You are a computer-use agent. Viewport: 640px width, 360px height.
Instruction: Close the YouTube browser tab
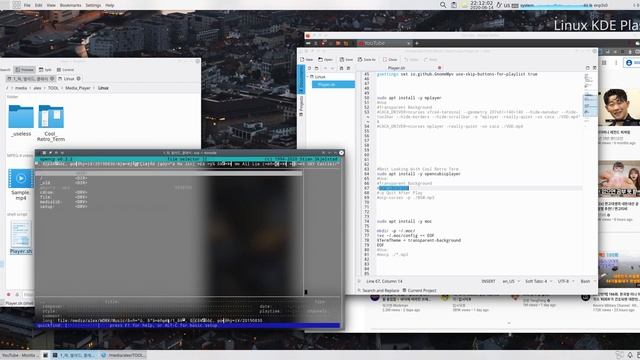coord(409,43)
